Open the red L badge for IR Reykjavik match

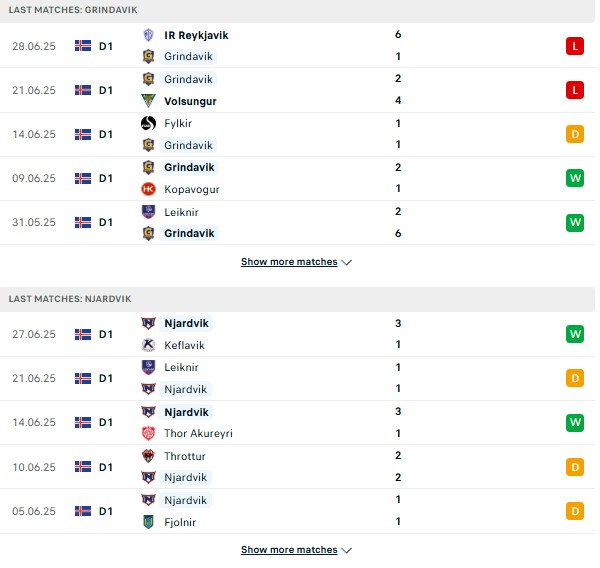(575, 46)
